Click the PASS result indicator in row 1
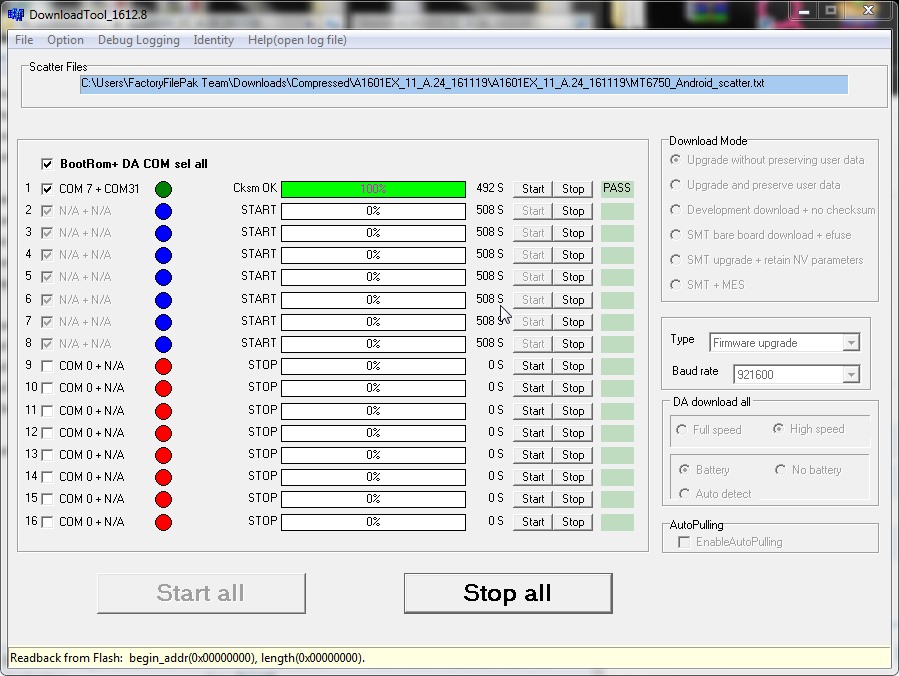This screenshot has height=676, width=899. [617, 189]
